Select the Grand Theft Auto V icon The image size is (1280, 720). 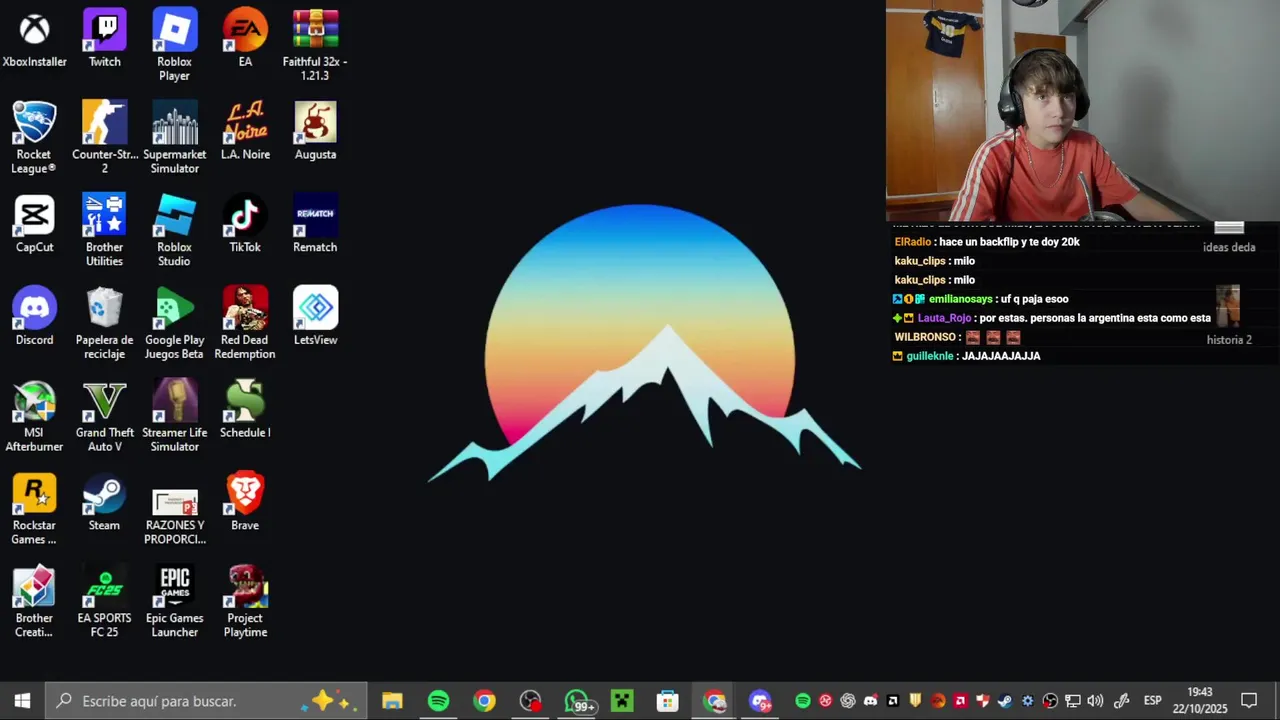pos(104,417)
